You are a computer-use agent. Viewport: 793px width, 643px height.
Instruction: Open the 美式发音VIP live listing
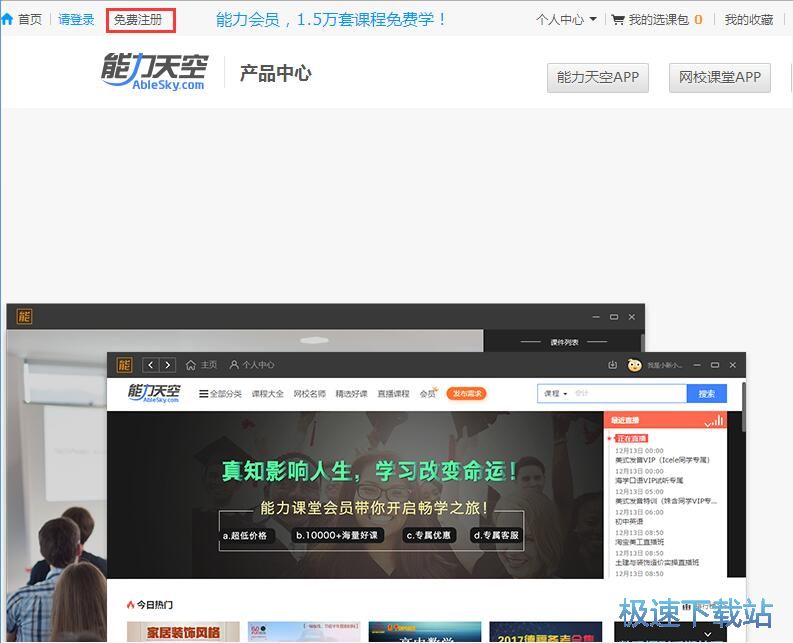pos(662,460)
